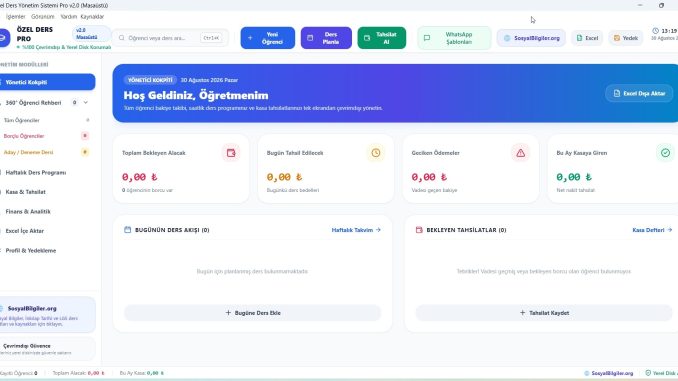This screenshot has height=381, width=678.
Task: Open the İşlemler menu
Action: click(x=16, y=16)
